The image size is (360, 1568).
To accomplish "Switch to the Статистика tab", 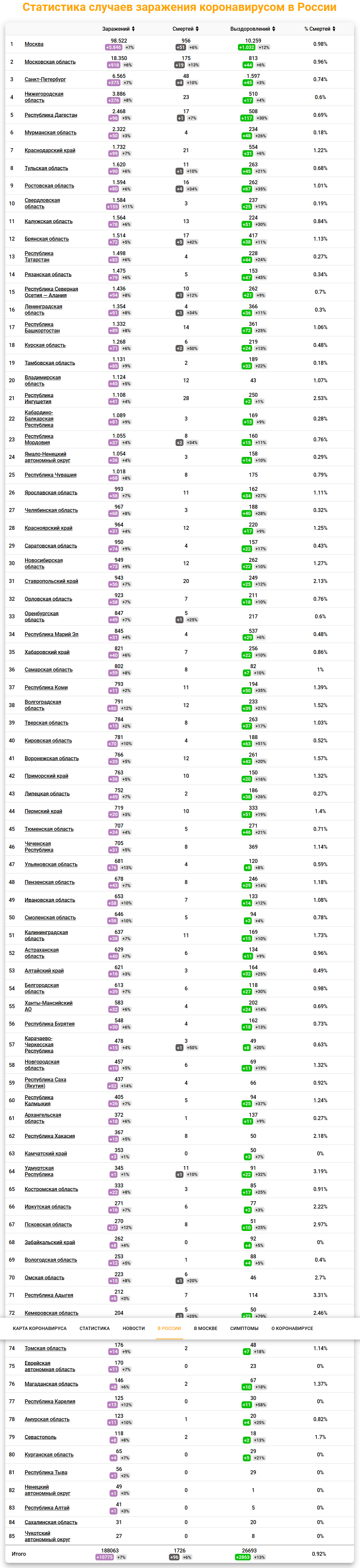I will [94, 1328].
